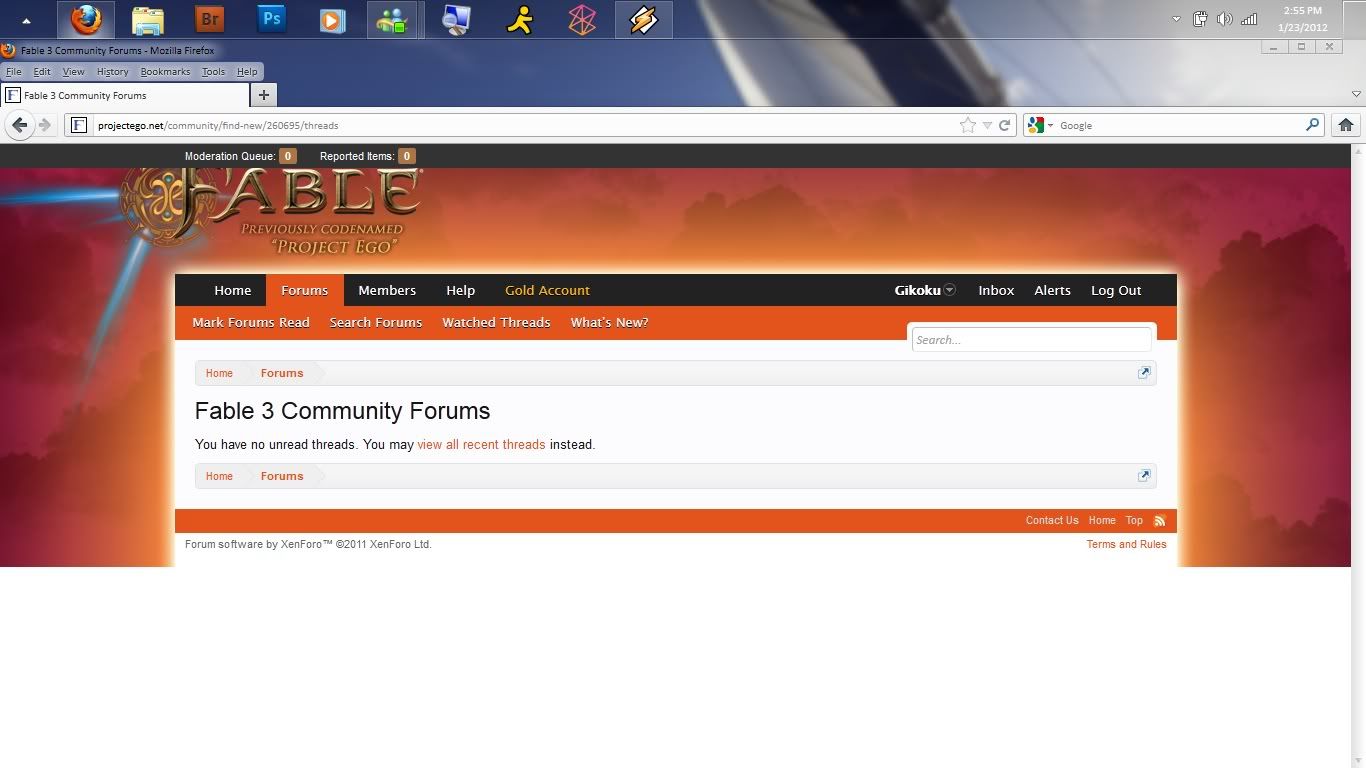Open What's New? link
The image size is (1366, 768).
(x=609, y=322)
